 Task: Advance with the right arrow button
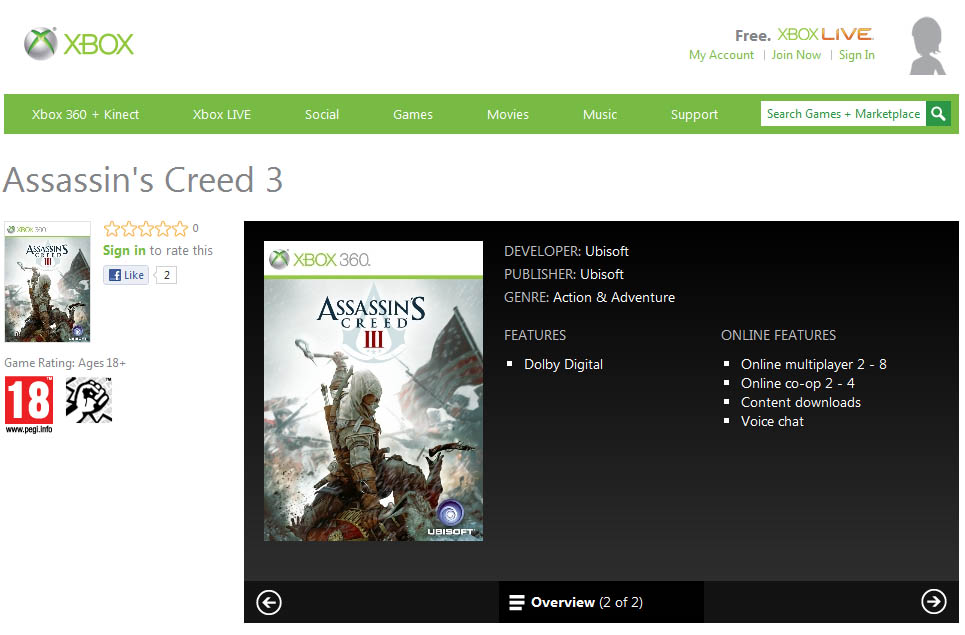tap(933, 601)
